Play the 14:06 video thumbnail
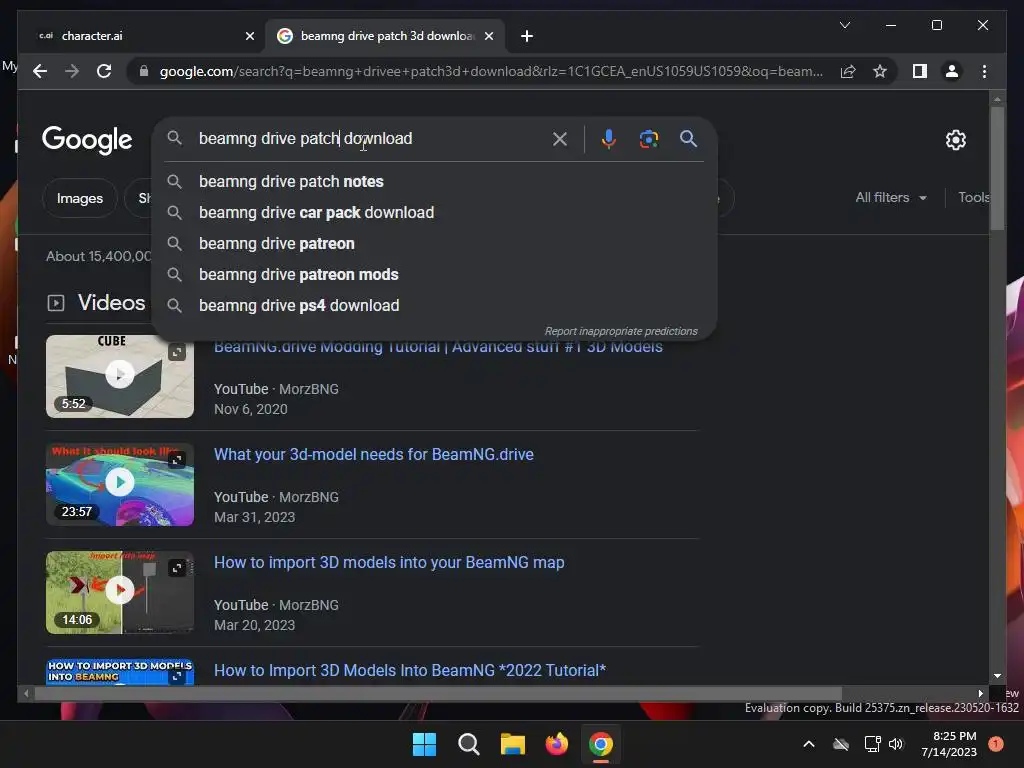Screen dimensions: 1024x768 tap(120, 592)
